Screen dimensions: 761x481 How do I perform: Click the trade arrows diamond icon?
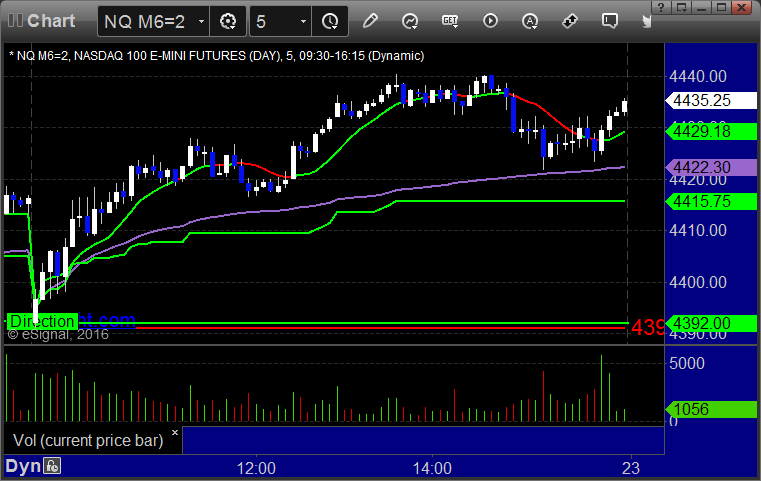570,21
